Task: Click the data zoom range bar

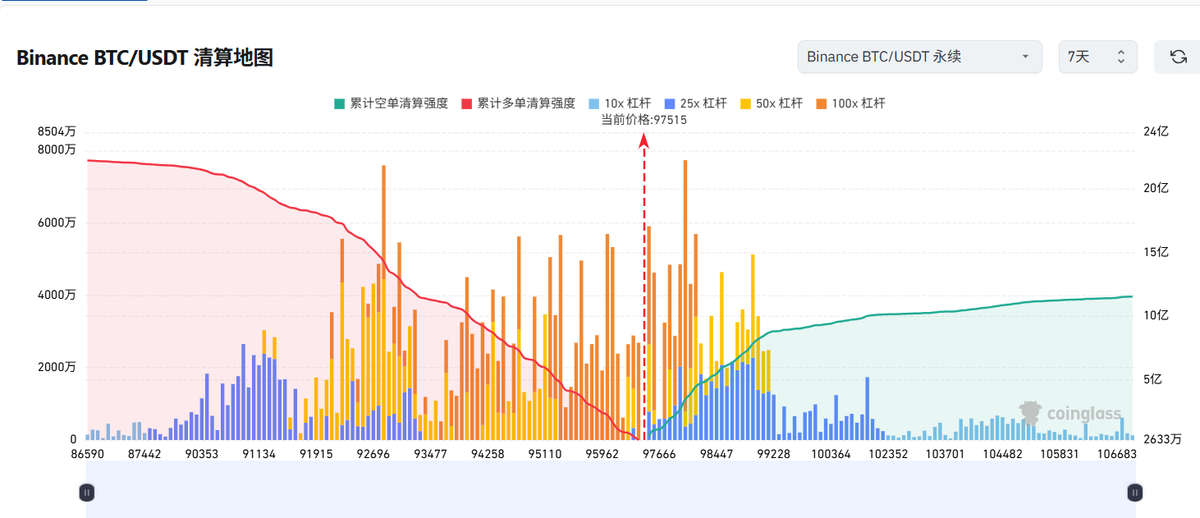Action: click(x=610, y=489)
